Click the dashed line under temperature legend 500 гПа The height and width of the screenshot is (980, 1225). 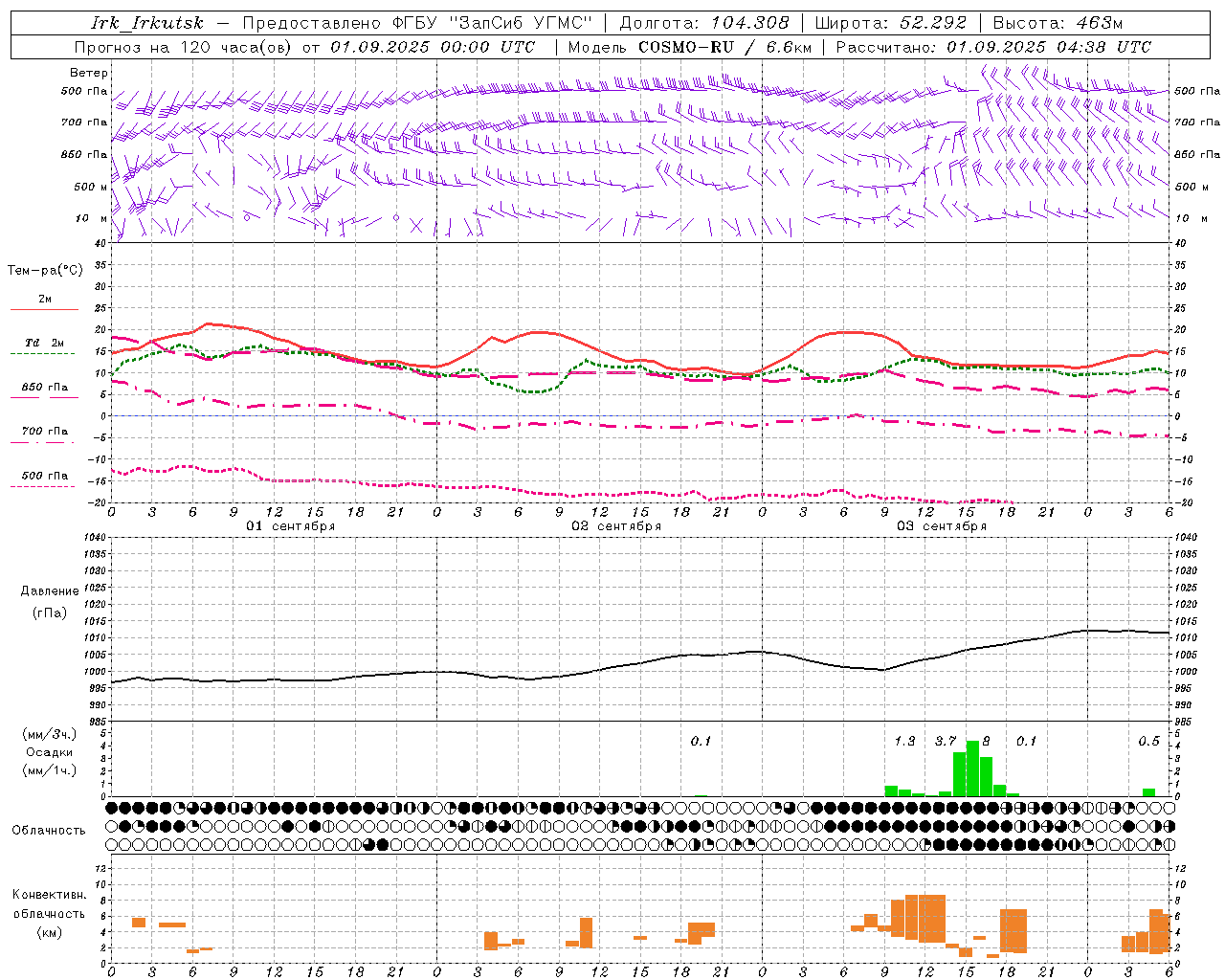(43, 487)
